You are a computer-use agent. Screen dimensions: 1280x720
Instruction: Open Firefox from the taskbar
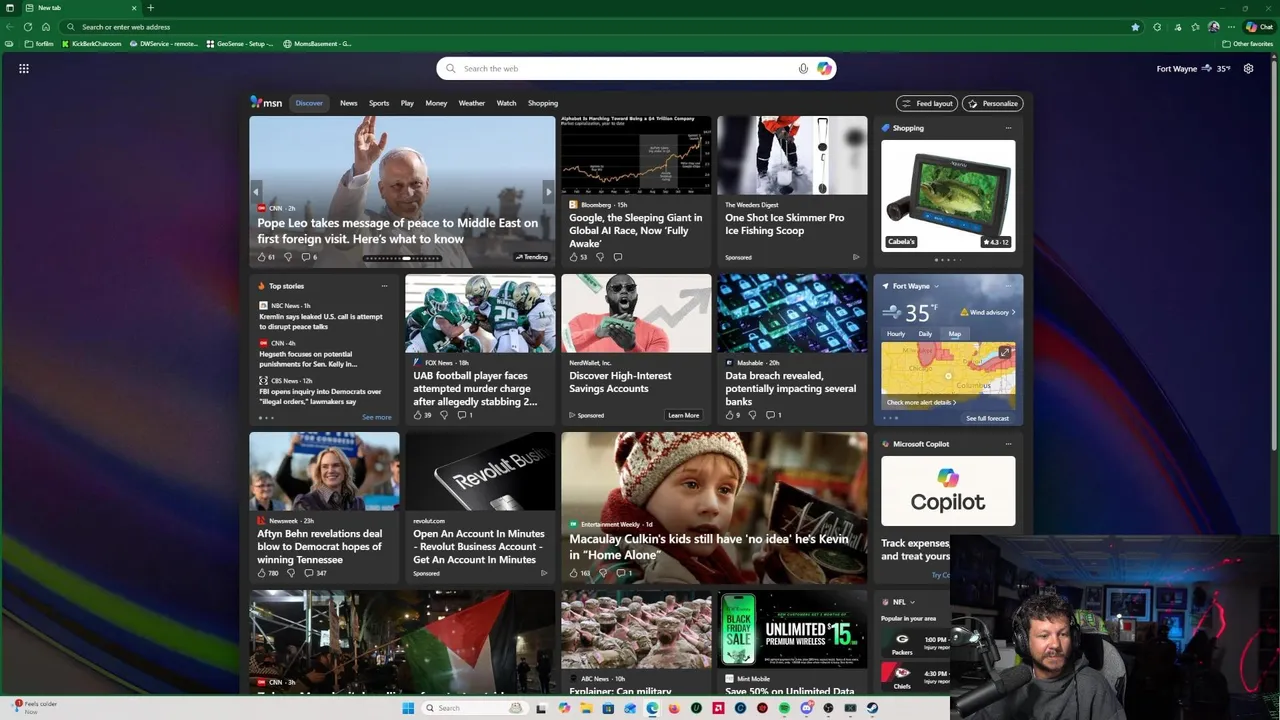tap(674, 708)
